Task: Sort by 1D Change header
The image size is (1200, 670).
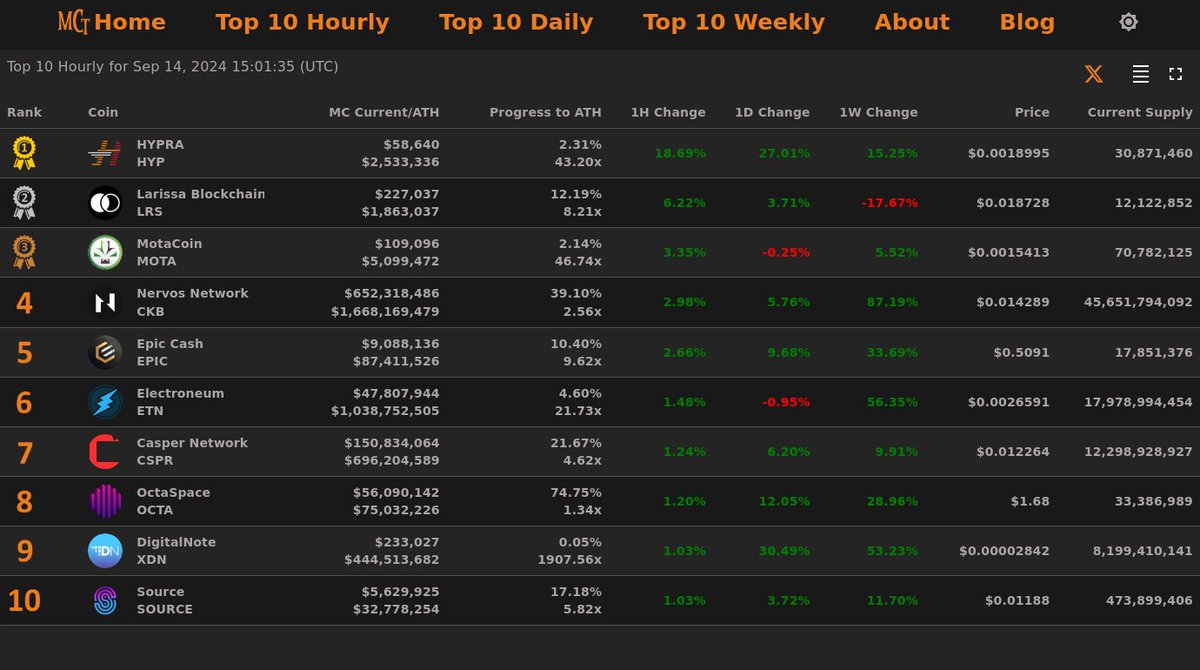Action: coord(772,112)
